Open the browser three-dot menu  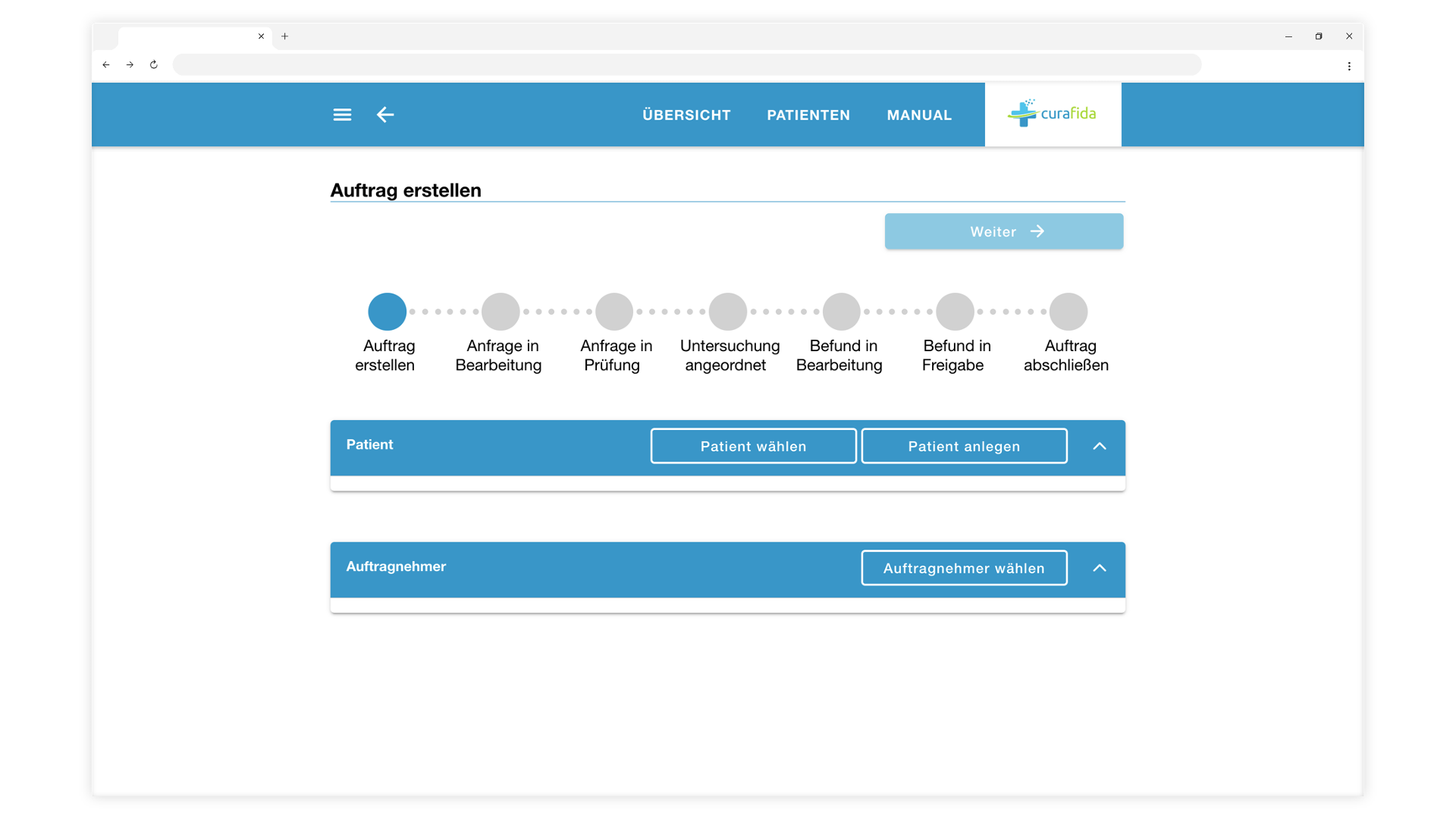tap(1349, 66)
